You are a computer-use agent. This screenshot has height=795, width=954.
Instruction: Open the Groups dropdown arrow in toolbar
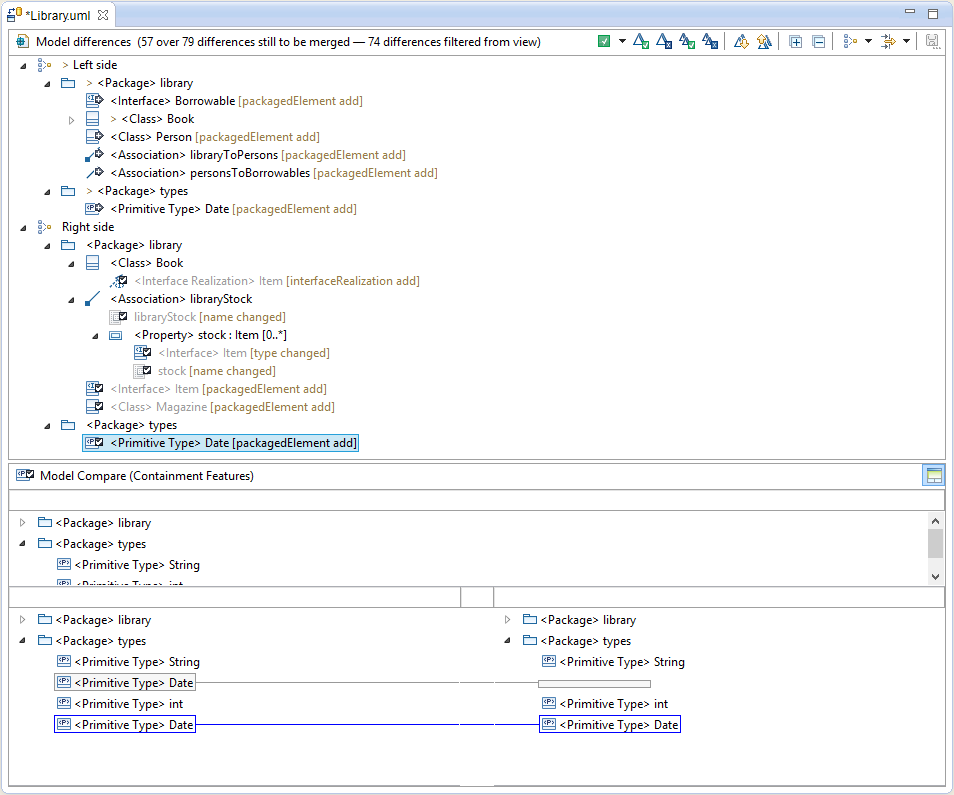pyautogui.click(x=868, y=42)
